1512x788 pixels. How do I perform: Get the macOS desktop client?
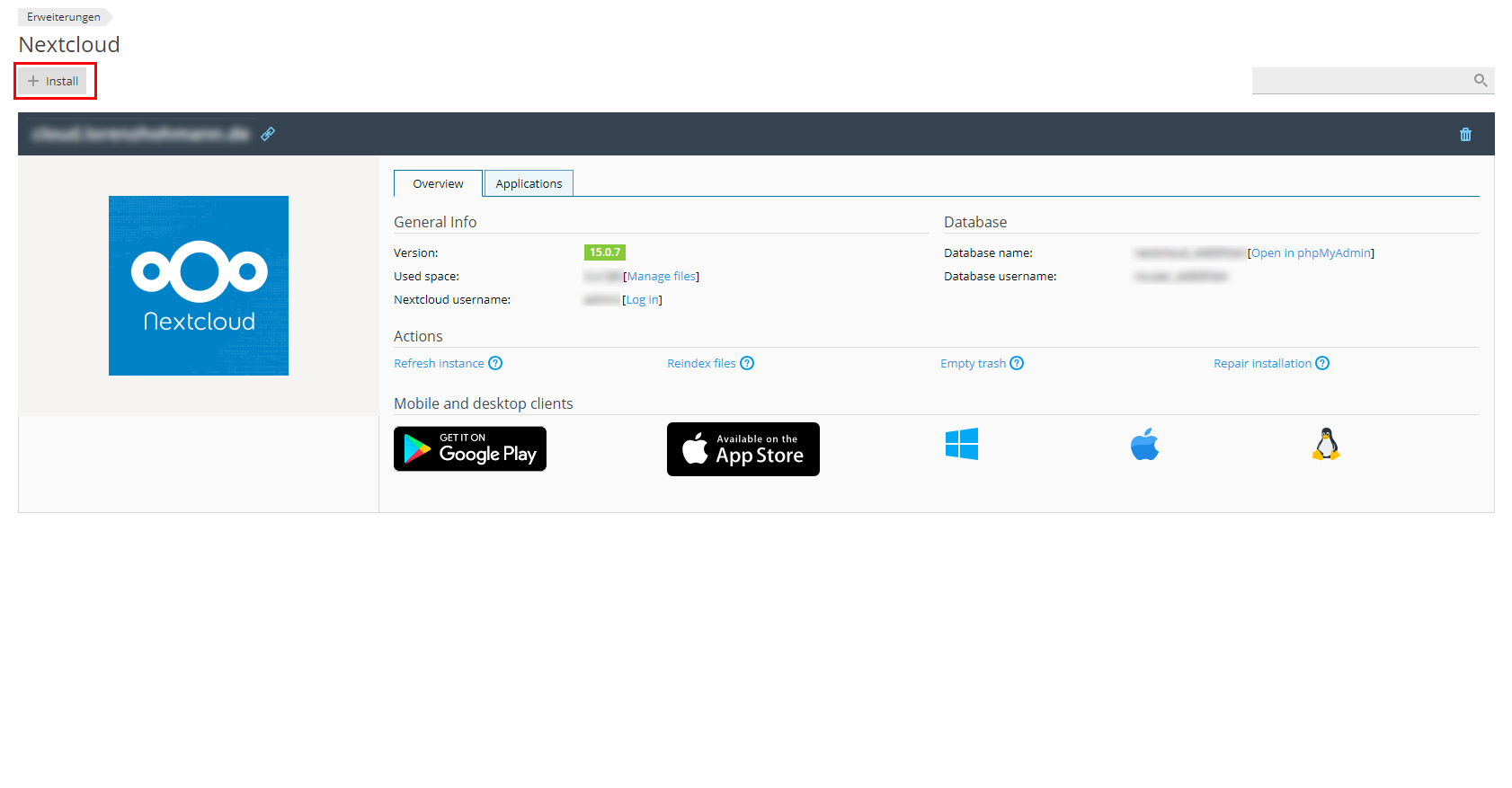pyautogui.click(x=1144, y=444)
